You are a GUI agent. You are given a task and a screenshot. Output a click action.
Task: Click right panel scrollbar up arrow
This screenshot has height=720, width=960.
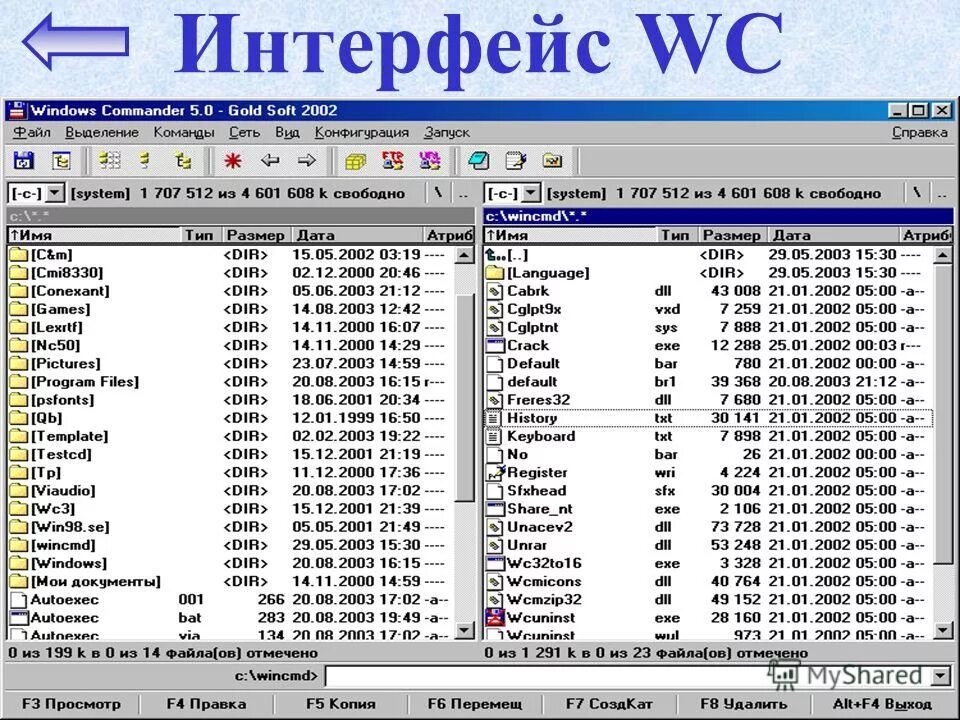click(x=943, y=255)
